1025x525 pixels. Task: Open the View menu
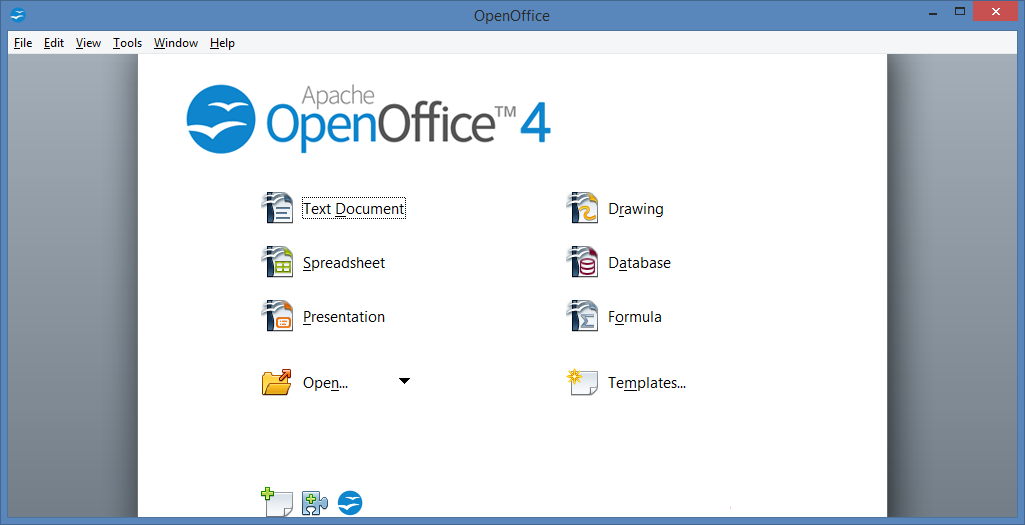(88, 43)
